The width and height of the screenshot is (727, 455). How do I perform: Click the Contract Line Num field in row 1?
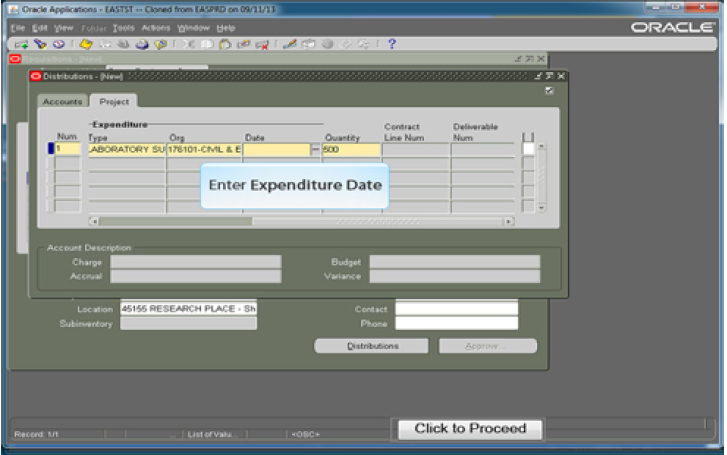pyautogui.click(x=416, y=149)
